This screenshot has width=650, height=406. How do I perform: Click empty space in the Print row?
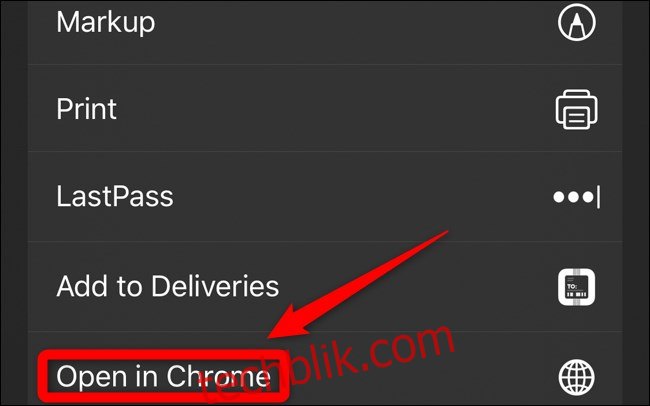click(x=332, y=109)
